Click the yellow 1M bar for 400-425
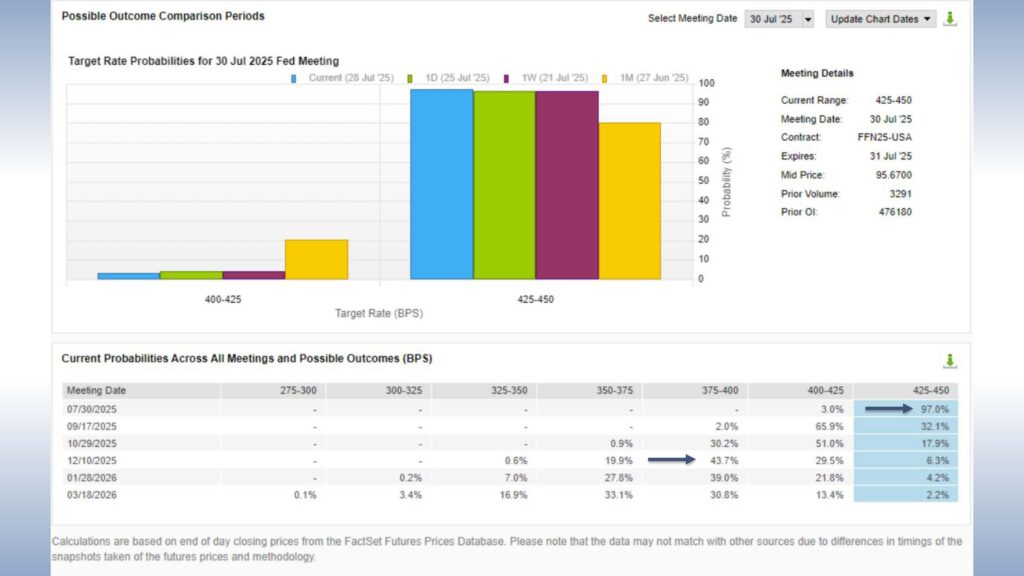 [315, 258]
